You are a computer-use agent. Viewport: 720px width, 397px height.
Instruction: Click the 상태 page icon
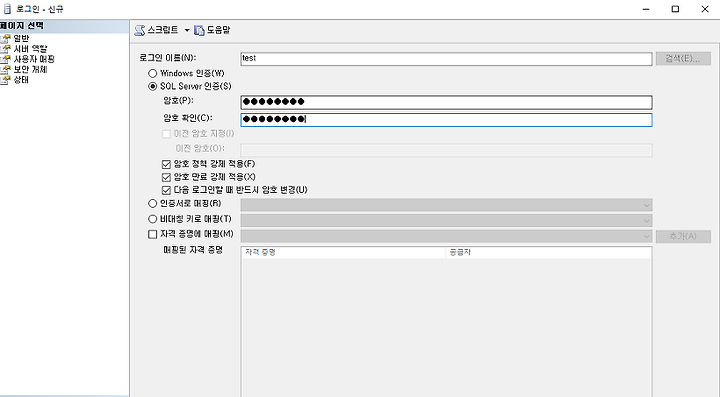(6, 80)
